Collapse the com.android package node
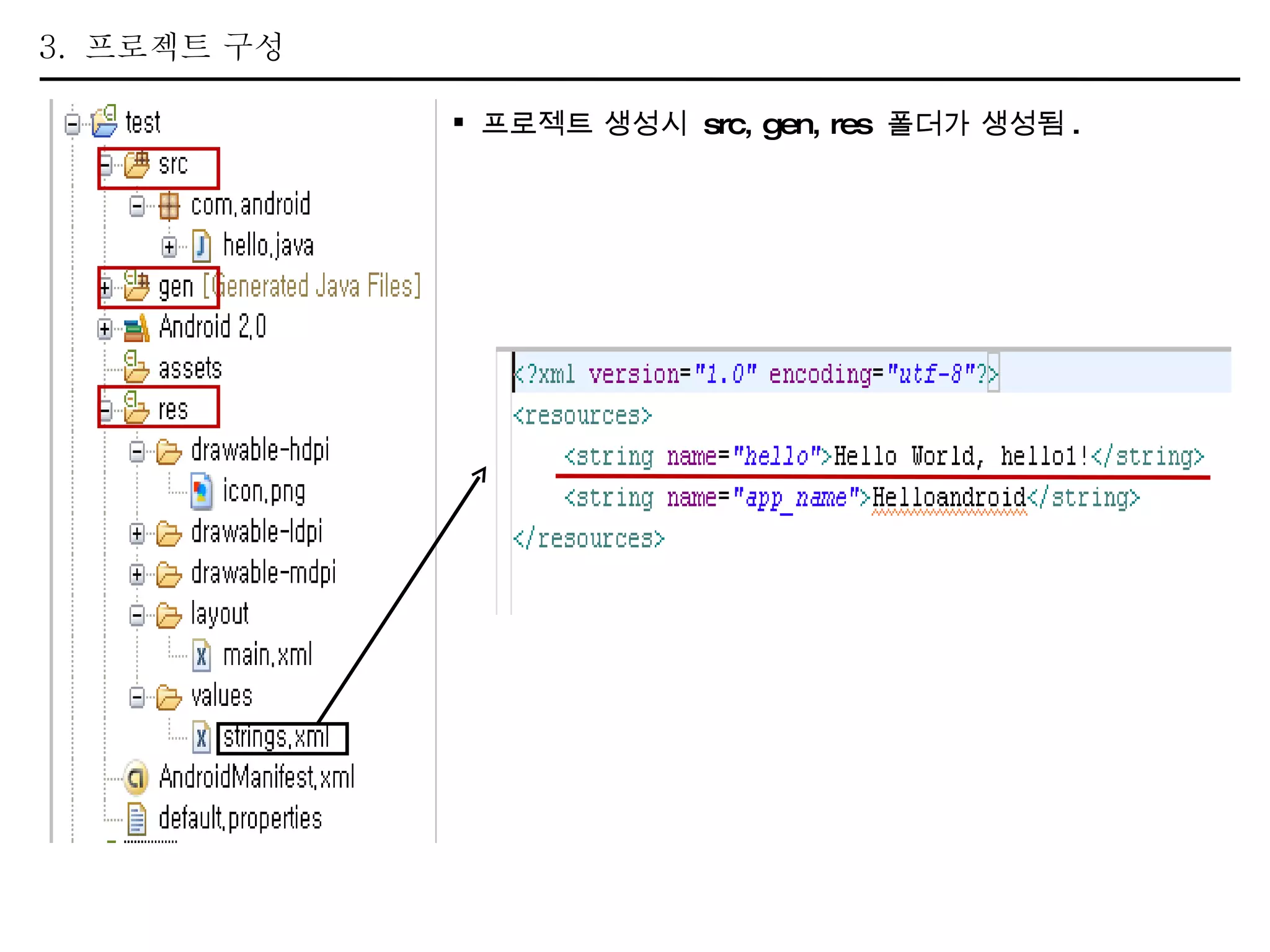1270x952 pixels. coord(137,206)
